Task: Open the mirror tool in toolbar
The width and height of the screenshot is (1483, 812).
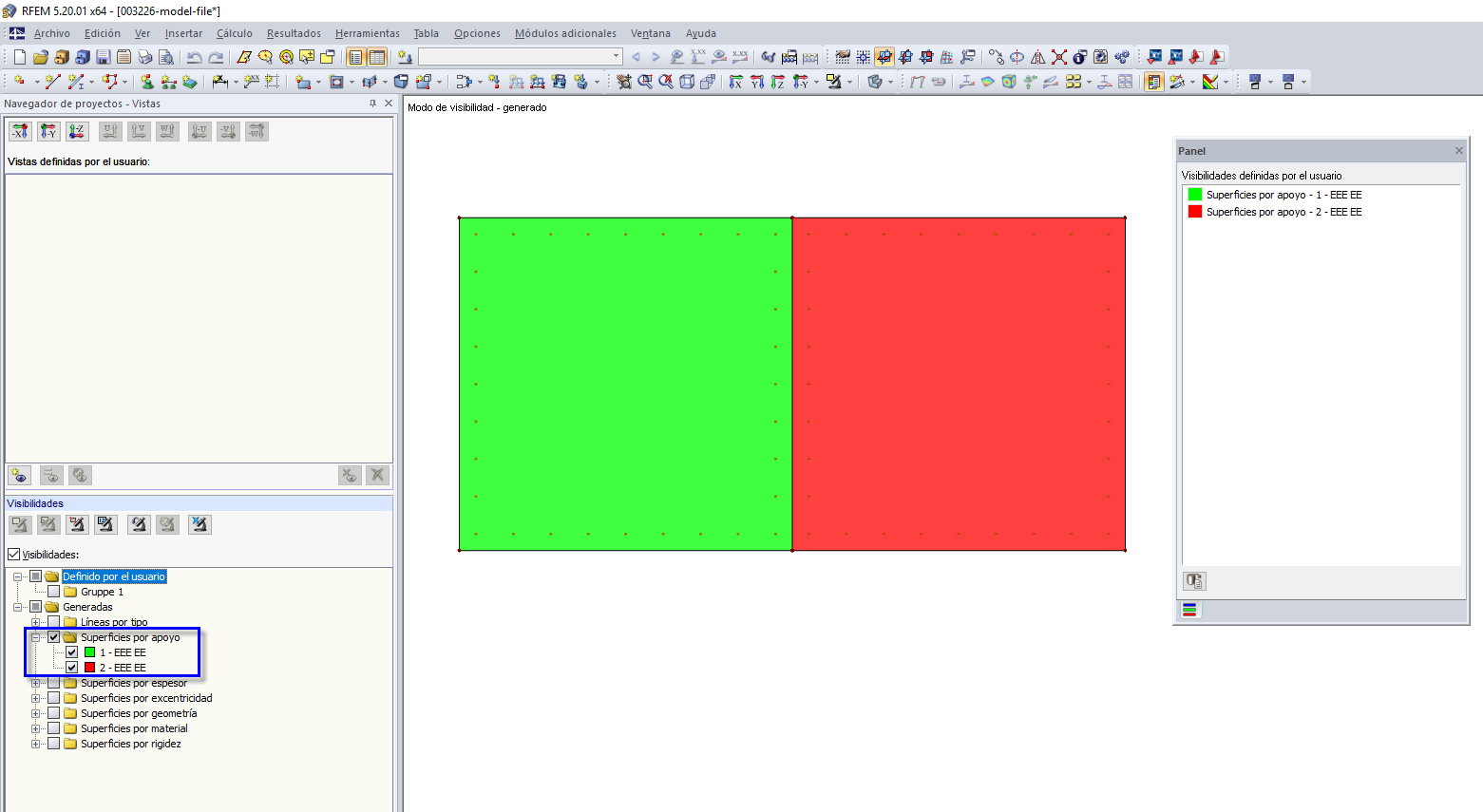Action: 1038,57
